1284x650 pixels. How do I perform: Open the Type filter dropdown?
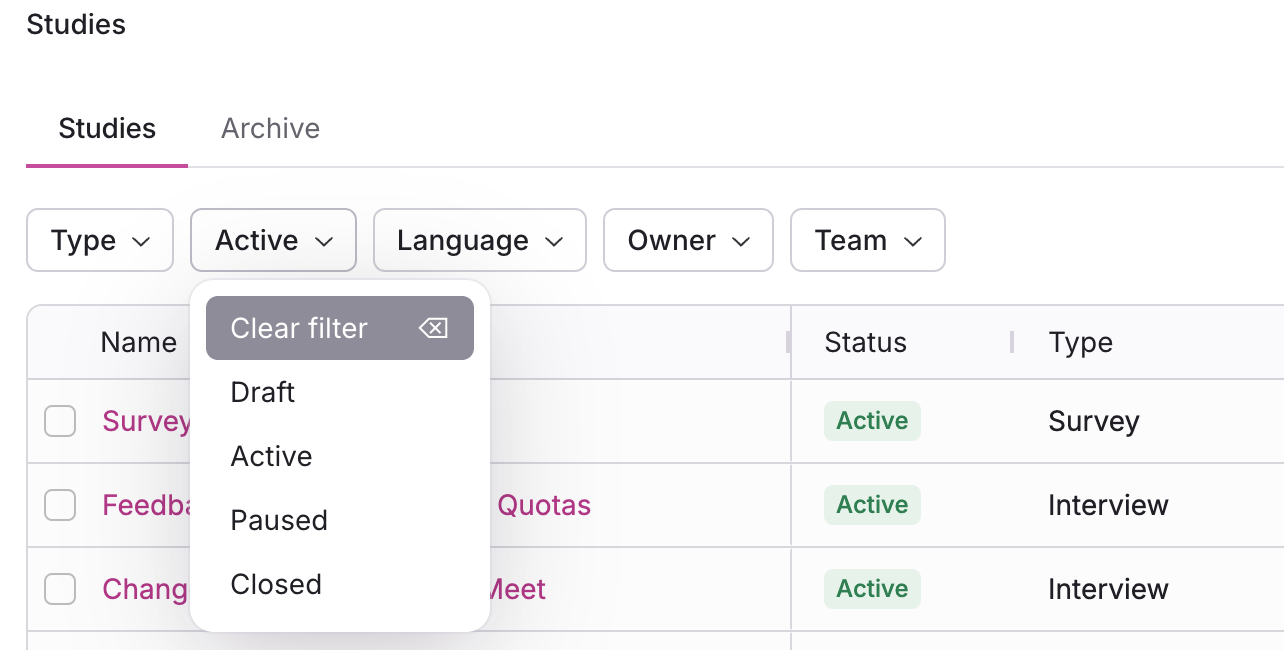point(100,240)
